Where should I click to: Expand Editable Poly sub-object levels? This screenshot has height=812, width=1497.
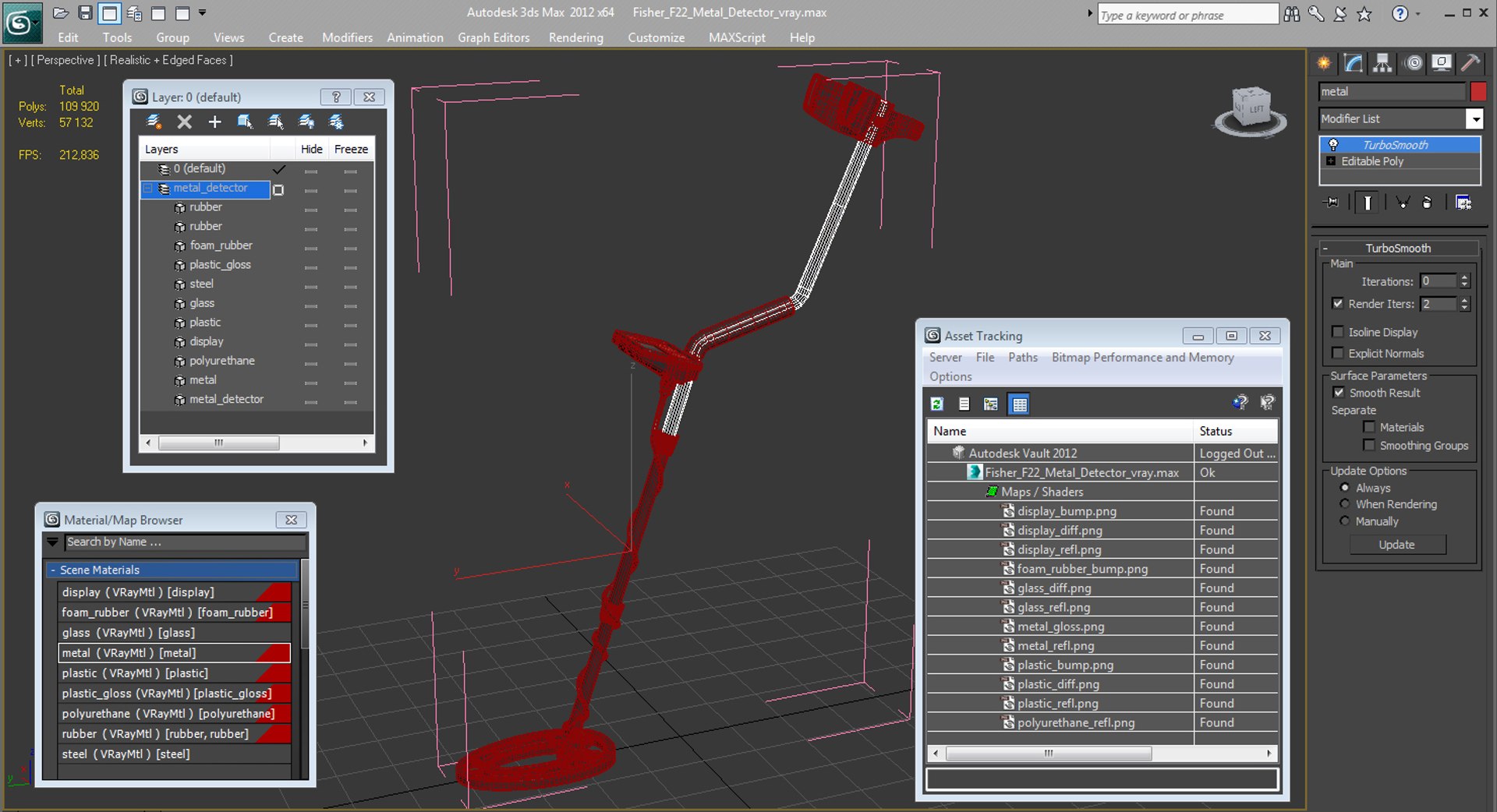click(x=1331, y=161)
